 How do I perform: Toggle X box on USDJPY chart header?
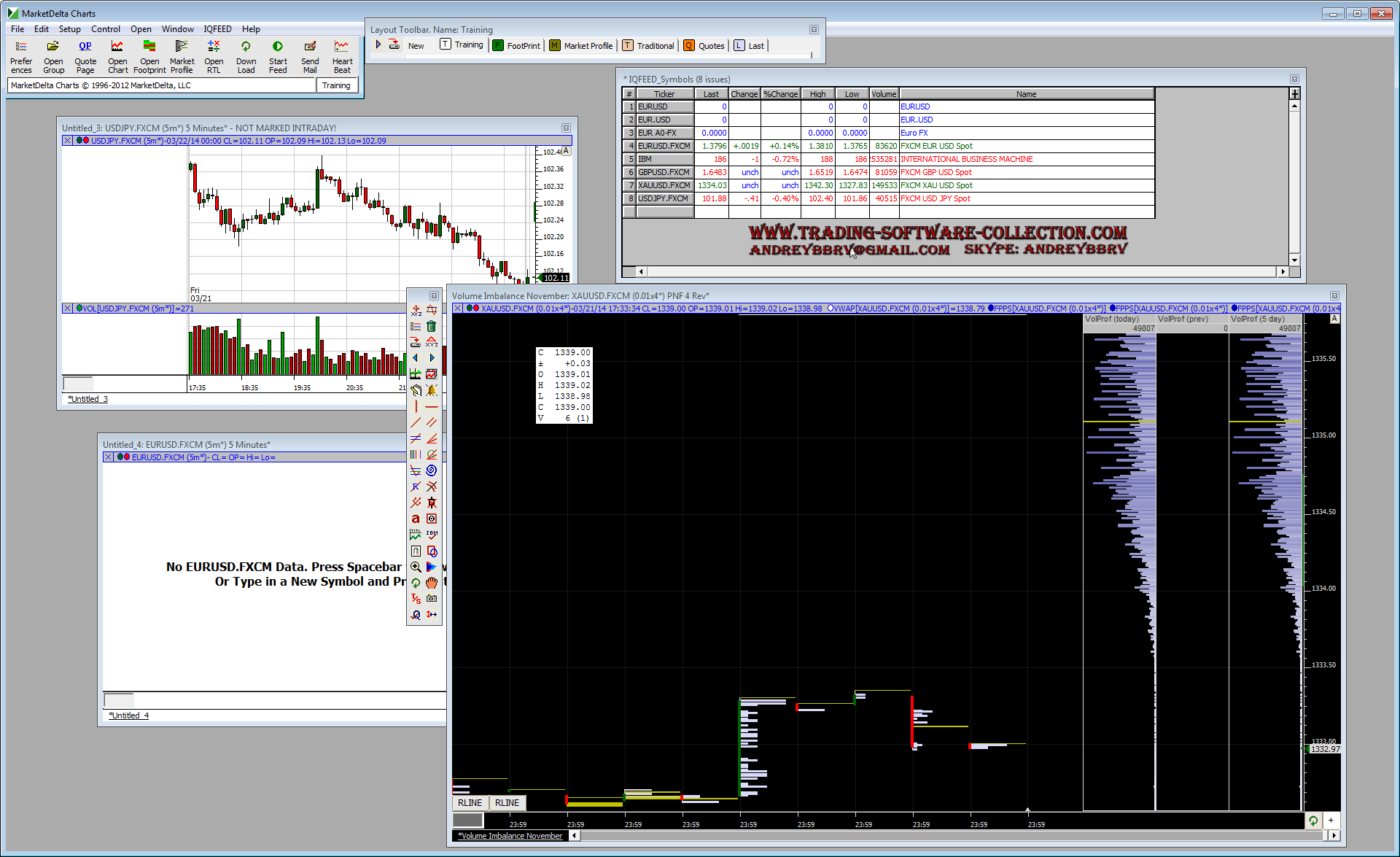[x=68, y=141]
